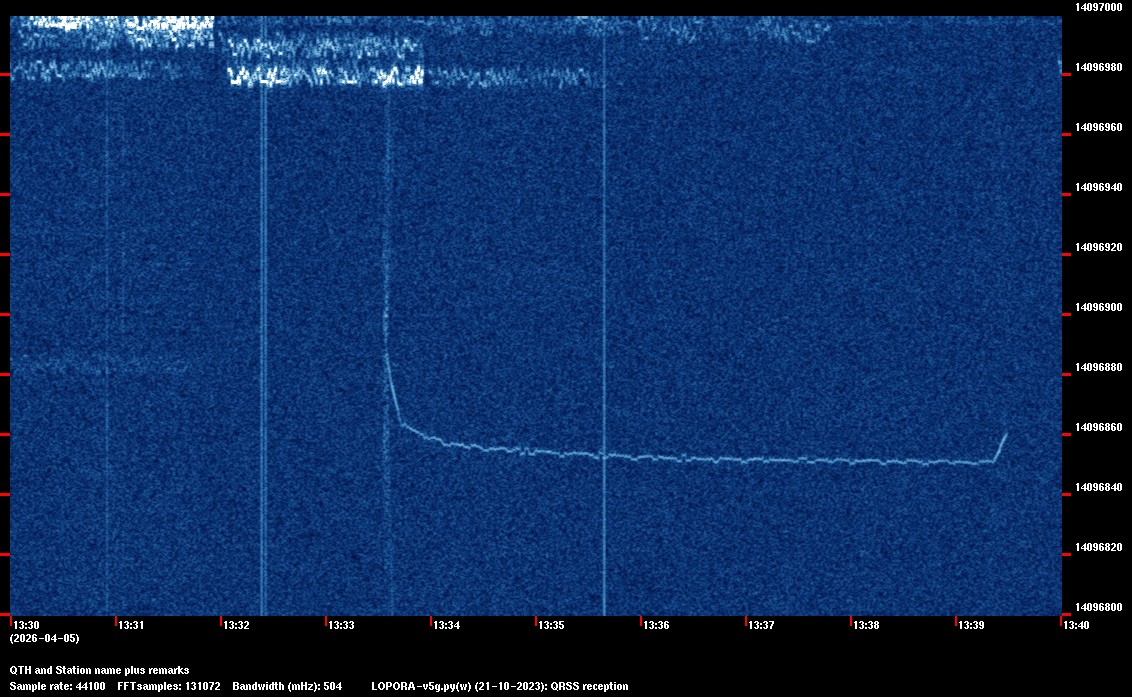Select the 13:35 time marker
The image size is (1132, 697).
[551, 625]
